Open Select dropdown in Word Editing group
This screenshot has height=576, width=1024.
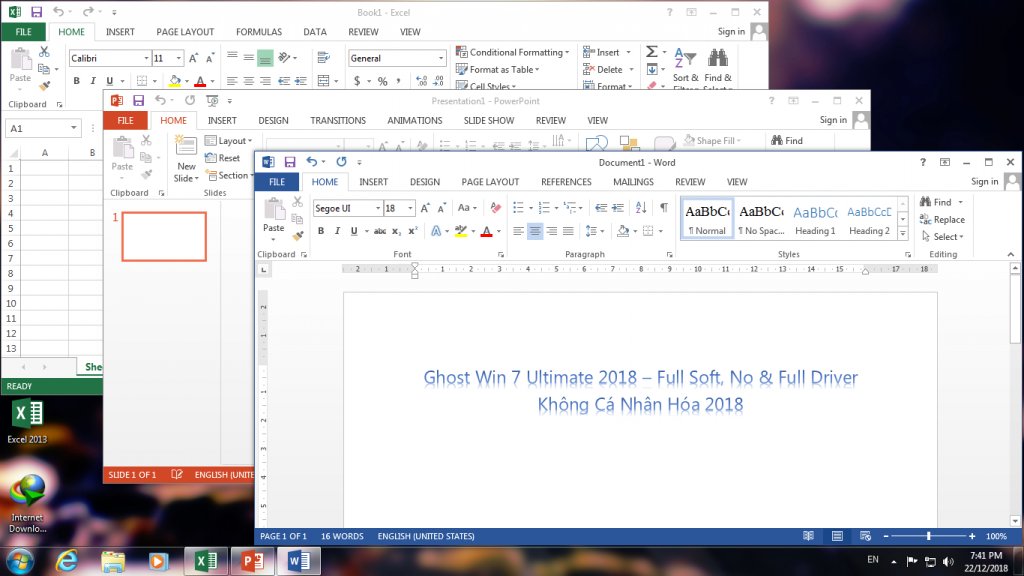[x=943, y=236]
